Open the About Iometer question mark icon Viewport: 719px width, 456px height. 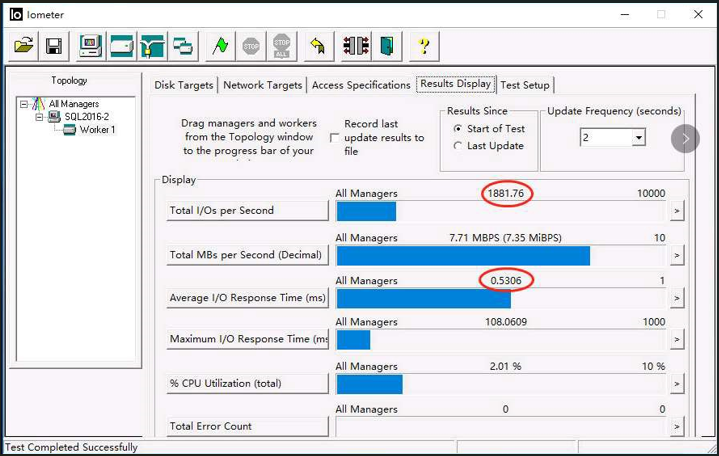(x=424, y=46)
